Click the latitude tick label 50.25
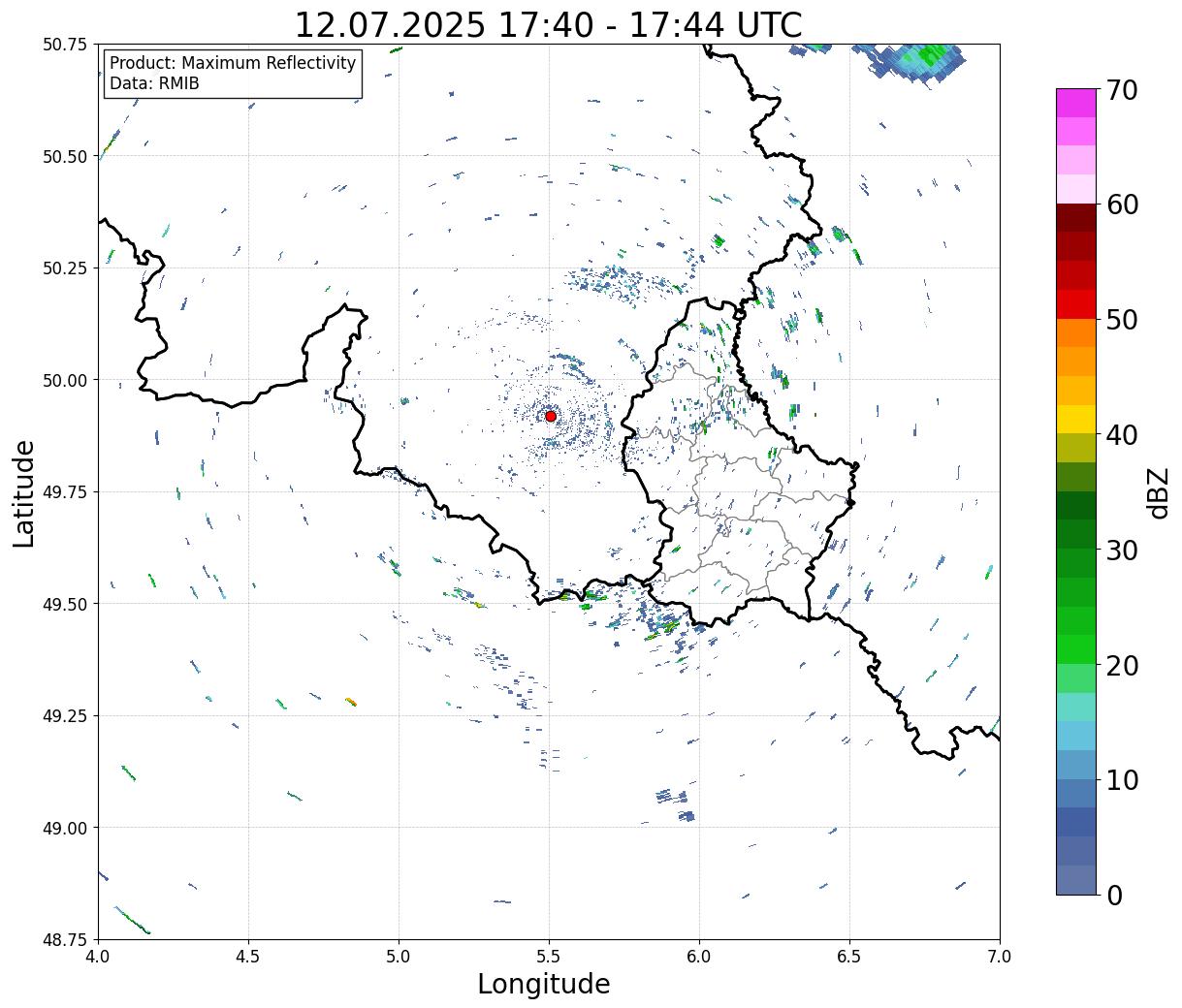 [64, 268]
